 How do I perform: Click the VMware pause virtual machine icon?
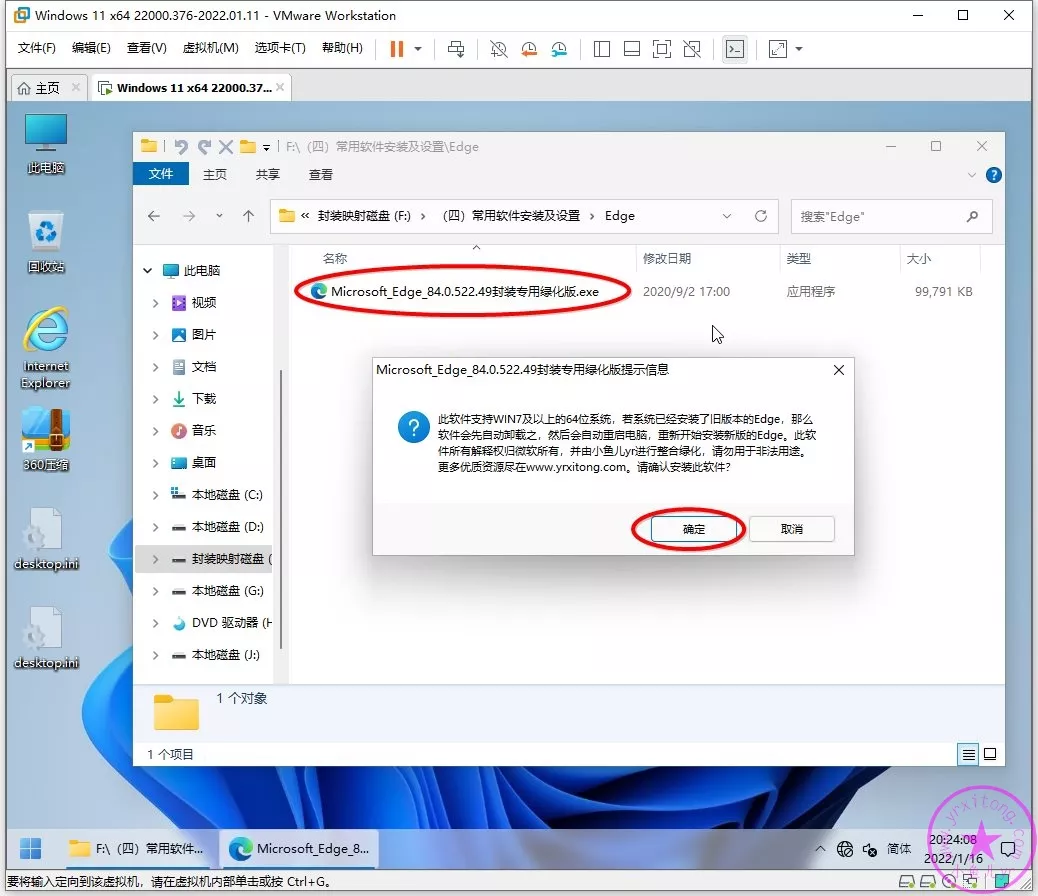[396, 49]
